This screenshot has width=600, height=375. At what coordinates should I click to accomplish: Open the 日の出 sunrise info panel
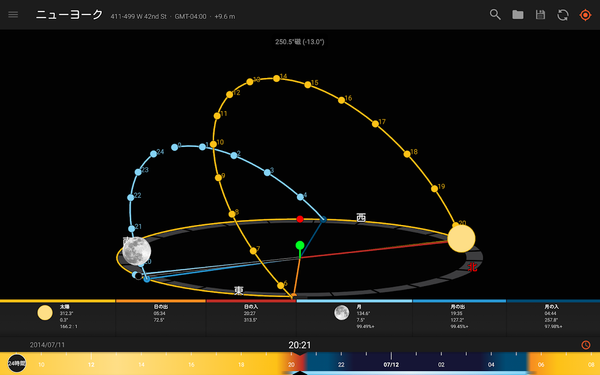(x=161, y=318)
